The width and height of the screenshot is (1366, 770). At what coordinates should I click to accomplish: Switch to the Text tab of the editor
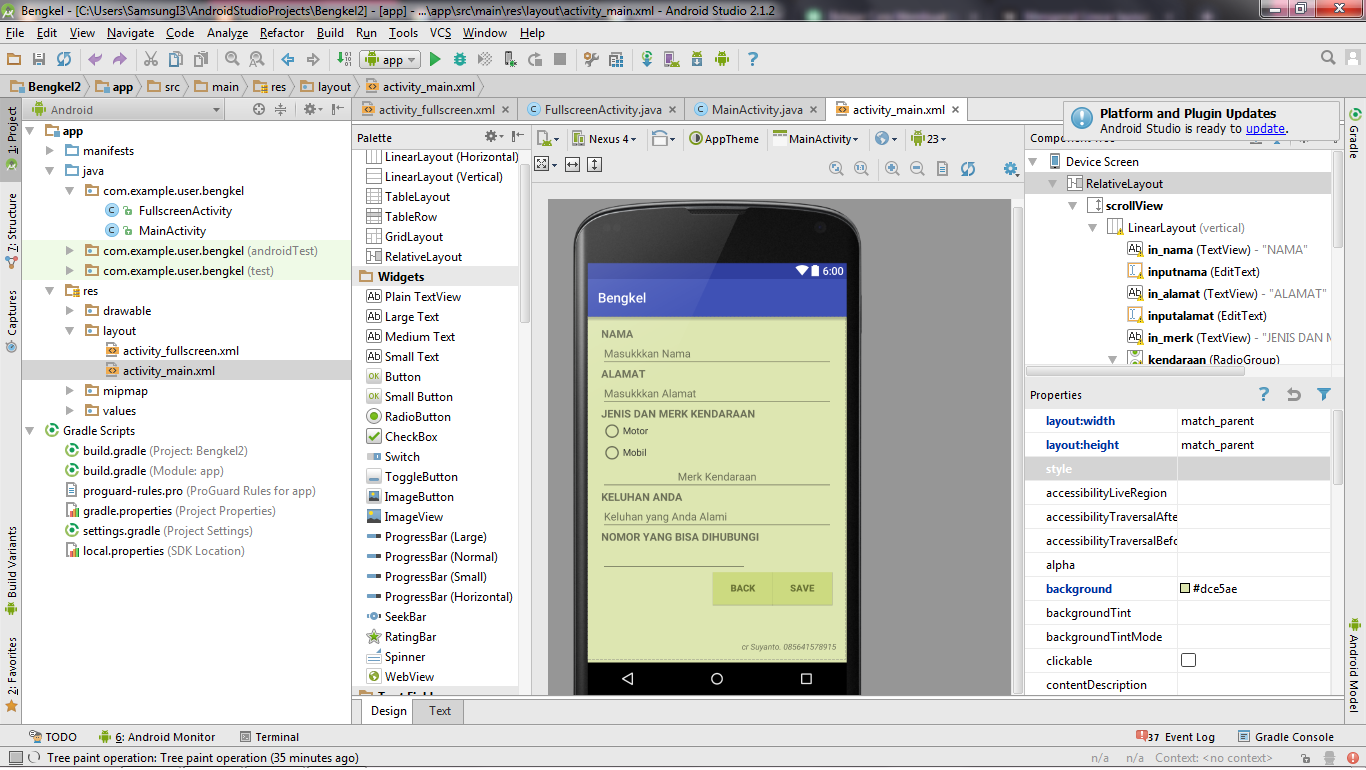(438, 711)
